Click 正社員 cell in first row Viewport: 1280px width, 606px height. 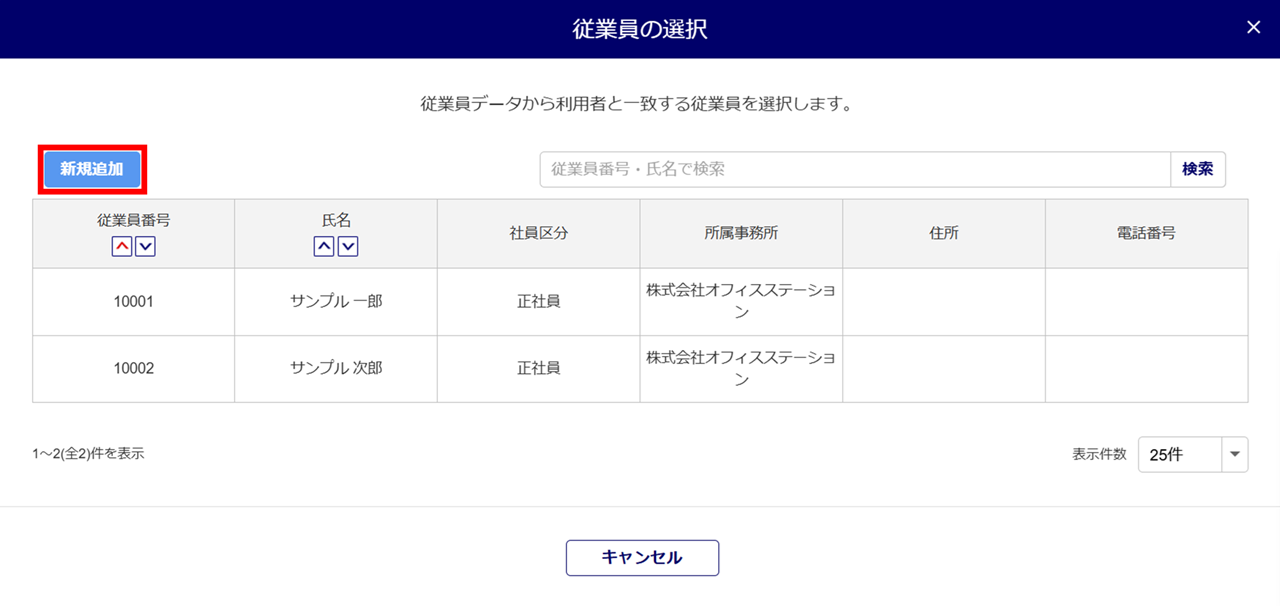[x=538, y=301]
